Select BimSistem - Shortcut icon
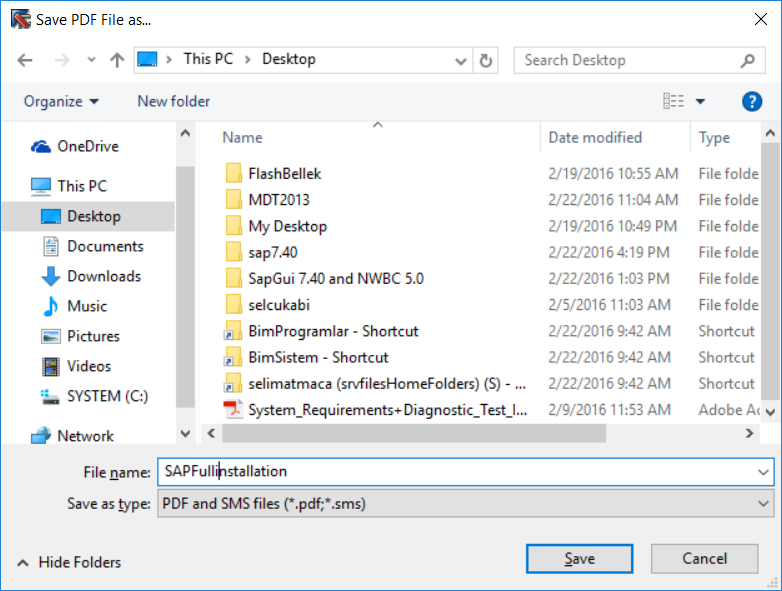 pos(233,357)
